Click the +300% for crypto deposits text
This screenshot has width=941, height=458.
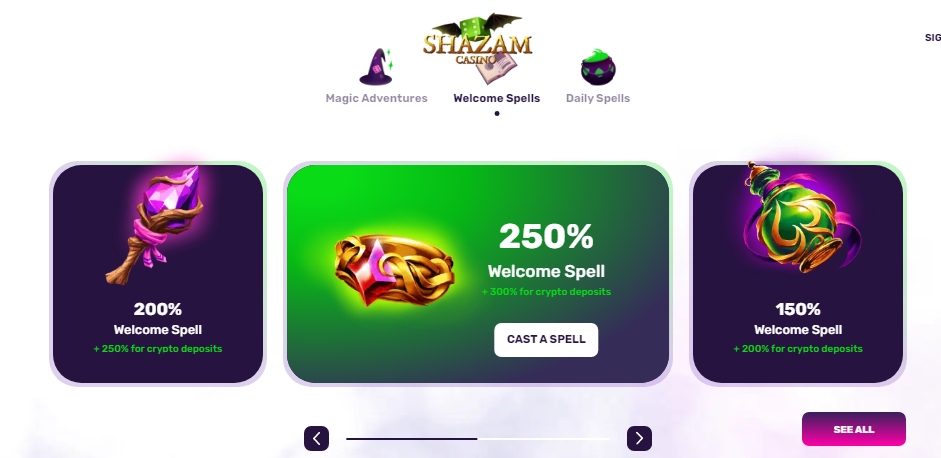pyautogui.click(x=546, y=292)
